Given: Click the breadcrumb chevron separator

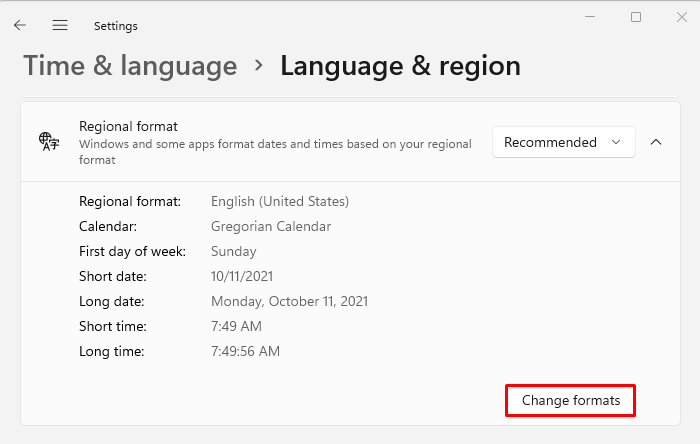Looking at the screenshot, I should pyautogui.click(x=259, y=66).
